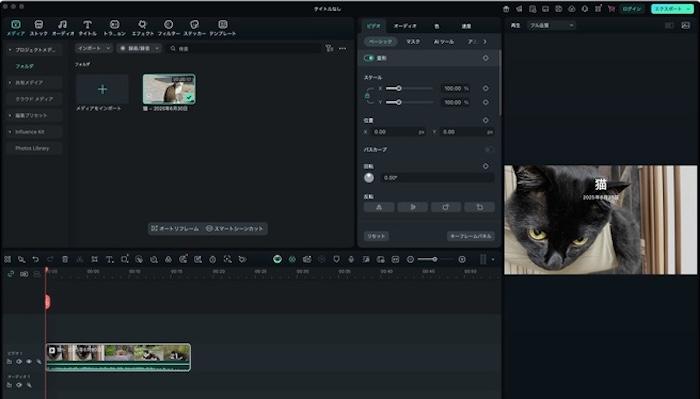This screenshot has height=399, width=700.
Task: Toggle keyframe diamond for 回転 (Rotation)
Action: point(486,166)
